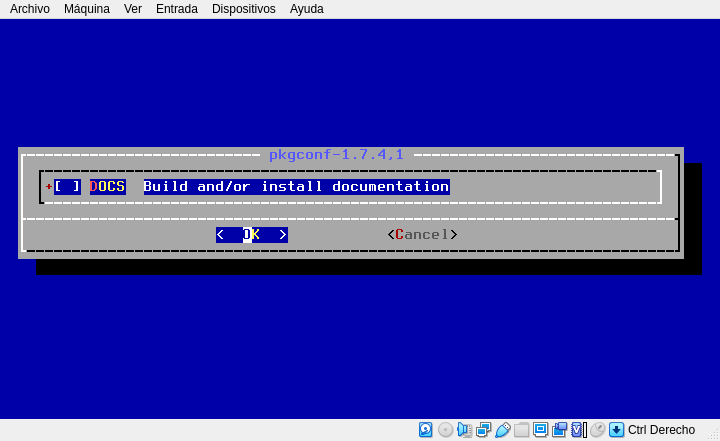Open the hard disk activity status icon
The image size is (720, 441).
click(426, 430)
